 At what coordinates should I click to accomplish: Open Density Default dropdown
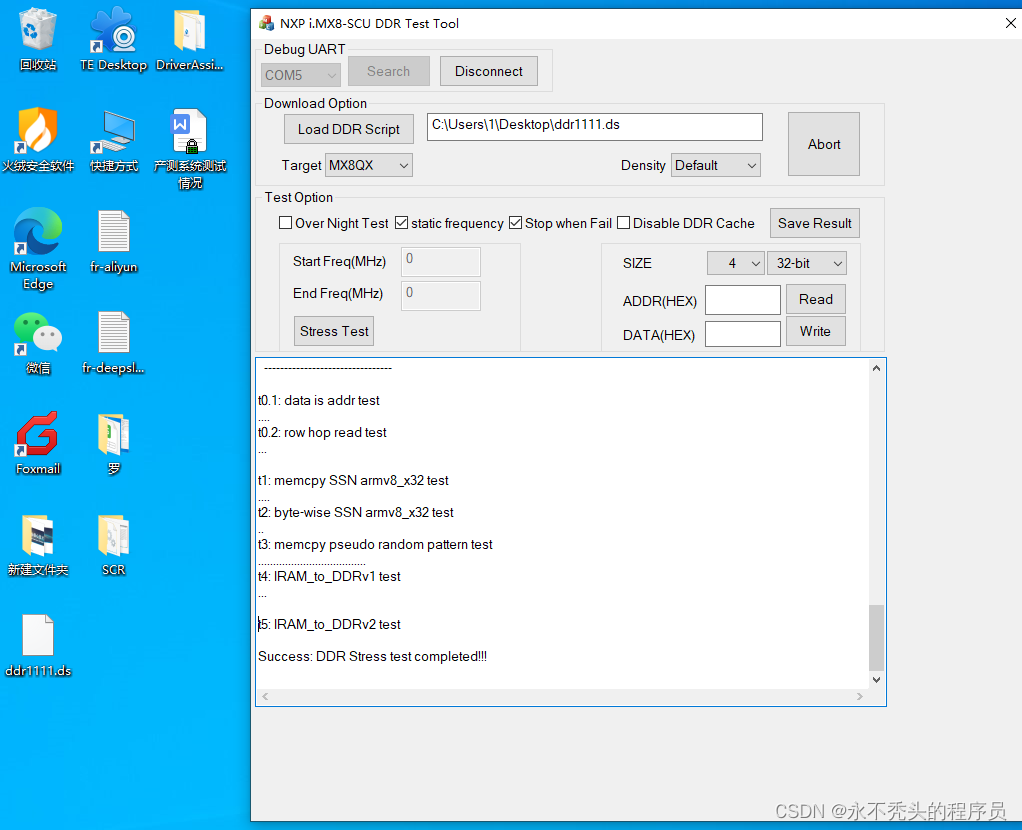[716, 166]
